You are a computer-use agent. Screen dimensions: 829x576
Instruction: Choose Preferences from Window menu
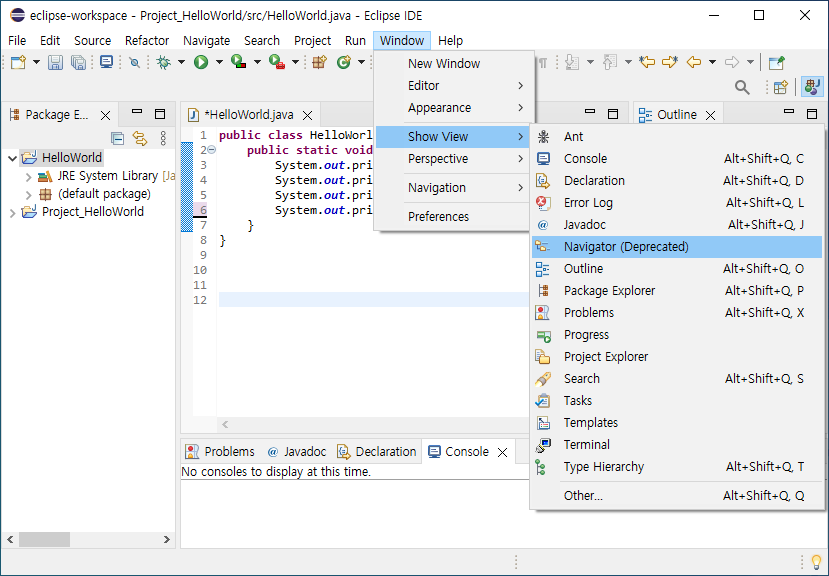click(x=454, y=216)
